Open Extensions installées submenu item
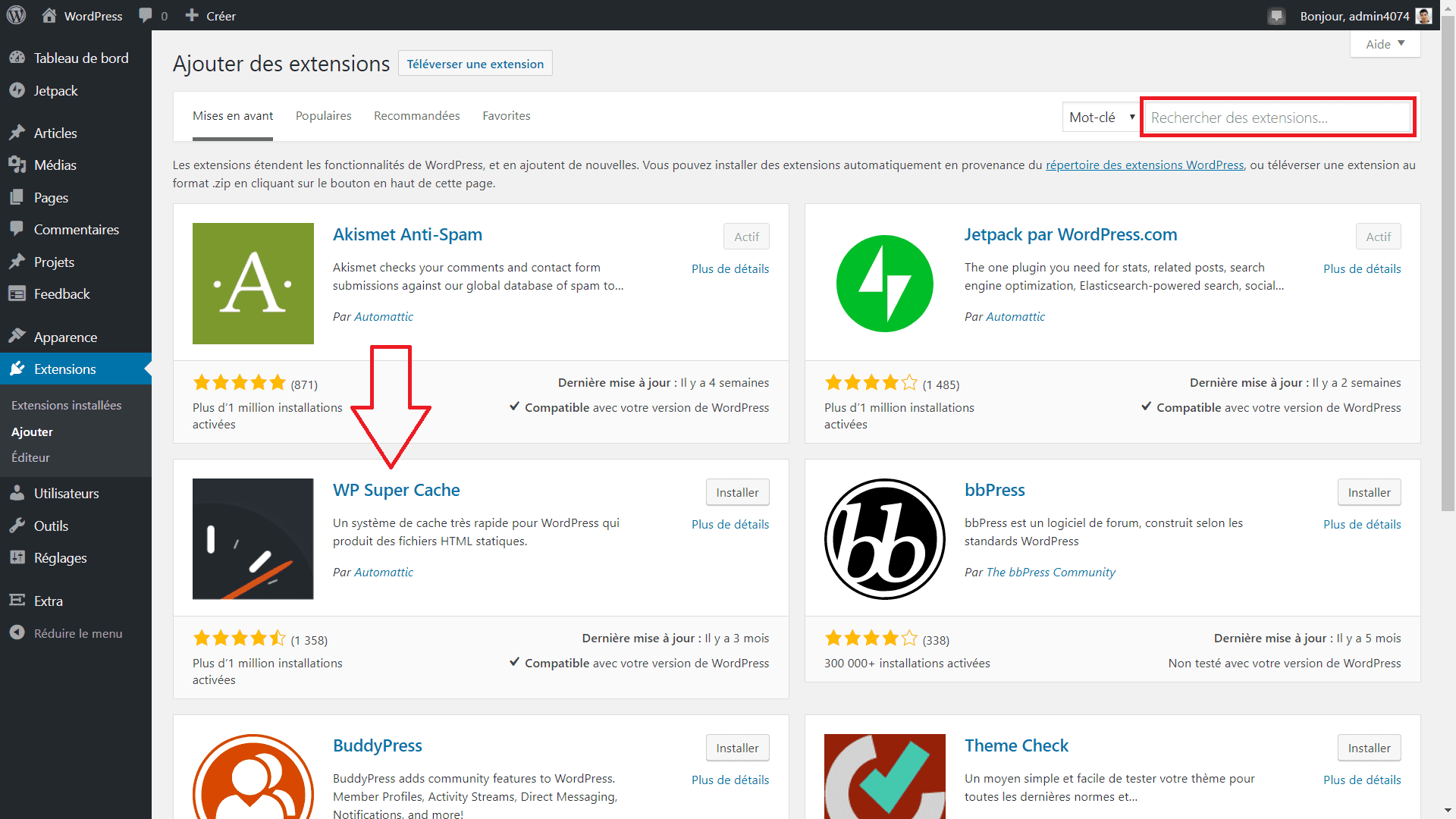This screenshot has height=819, width=1456. (67, 405)
